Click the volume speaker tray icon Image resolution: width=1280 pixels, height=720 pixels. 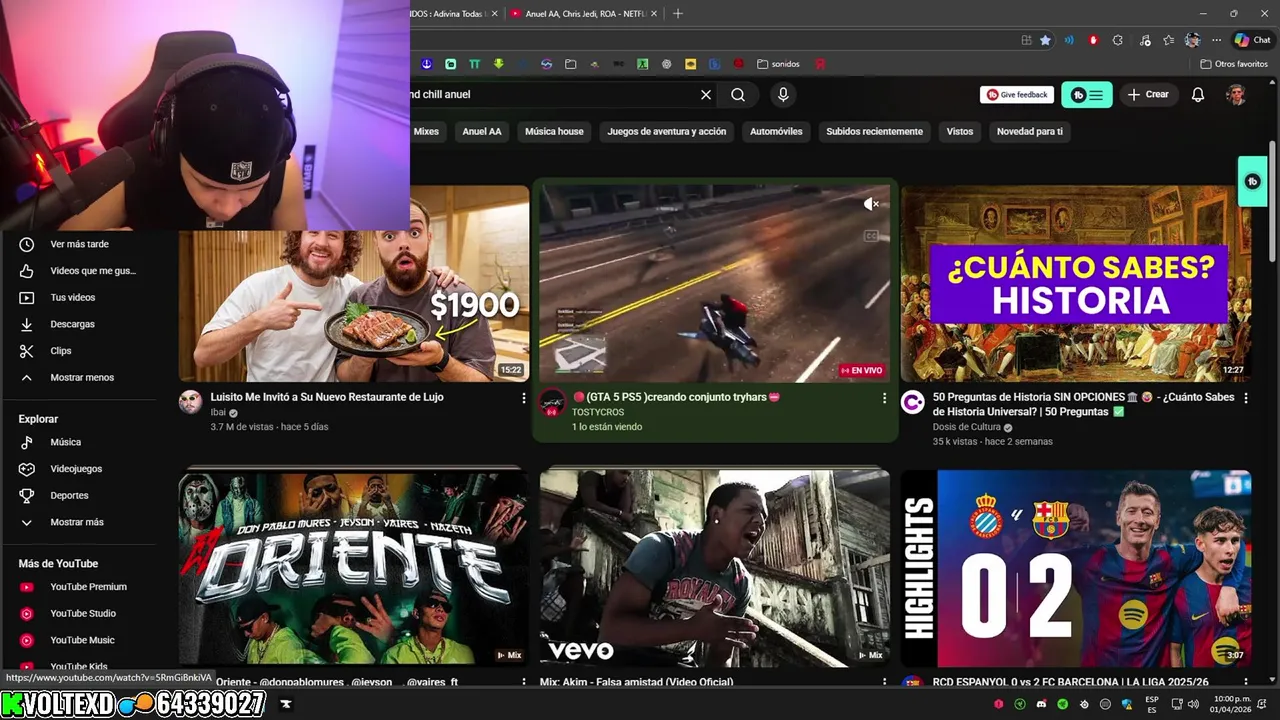click(1193, 704)
